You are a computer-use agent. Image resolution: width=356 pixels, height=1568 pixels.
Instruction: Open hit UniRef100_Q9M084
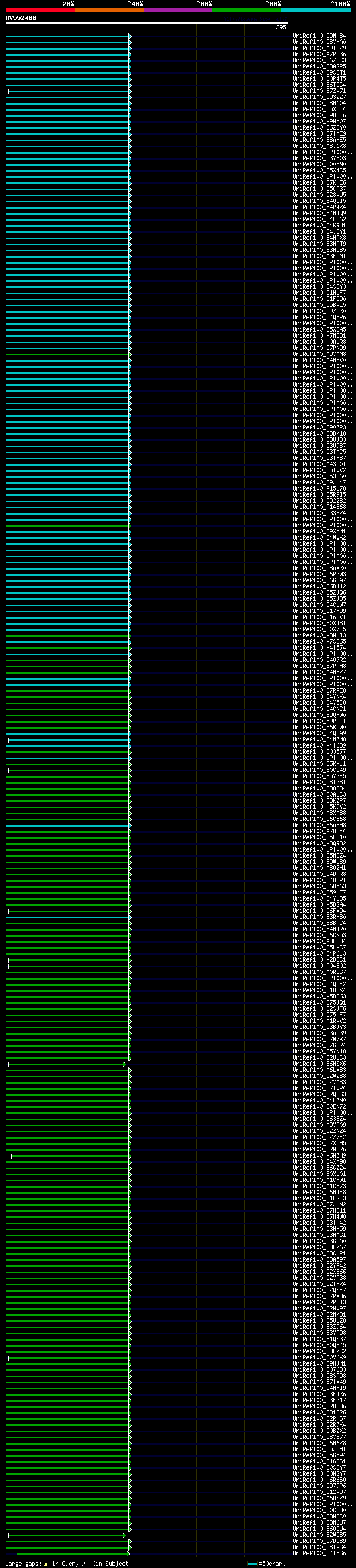[x=319, y=36]
